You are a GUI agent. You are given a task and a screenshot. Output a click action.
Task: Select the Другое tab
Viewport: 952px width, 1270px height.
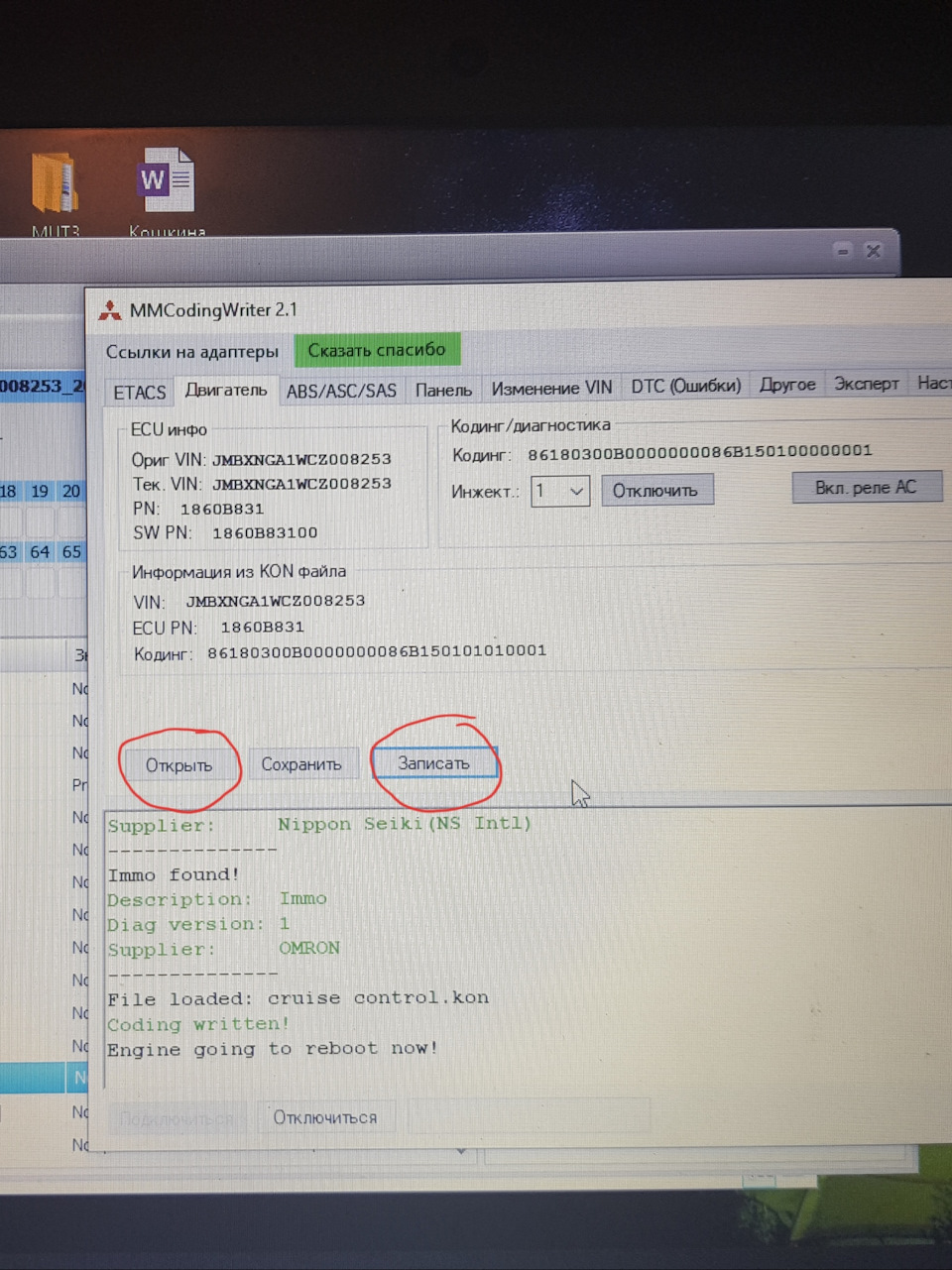point(787,385)
